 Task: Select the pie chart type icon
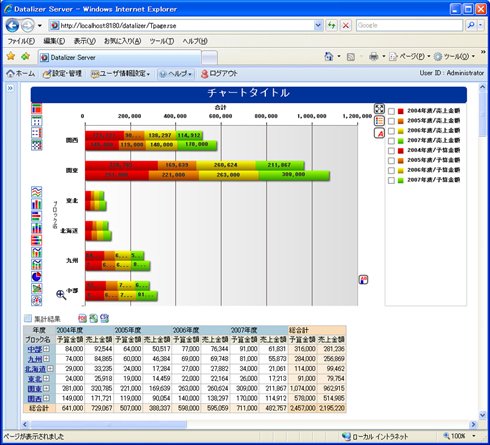pyautogui.click(x=36, y=276)
